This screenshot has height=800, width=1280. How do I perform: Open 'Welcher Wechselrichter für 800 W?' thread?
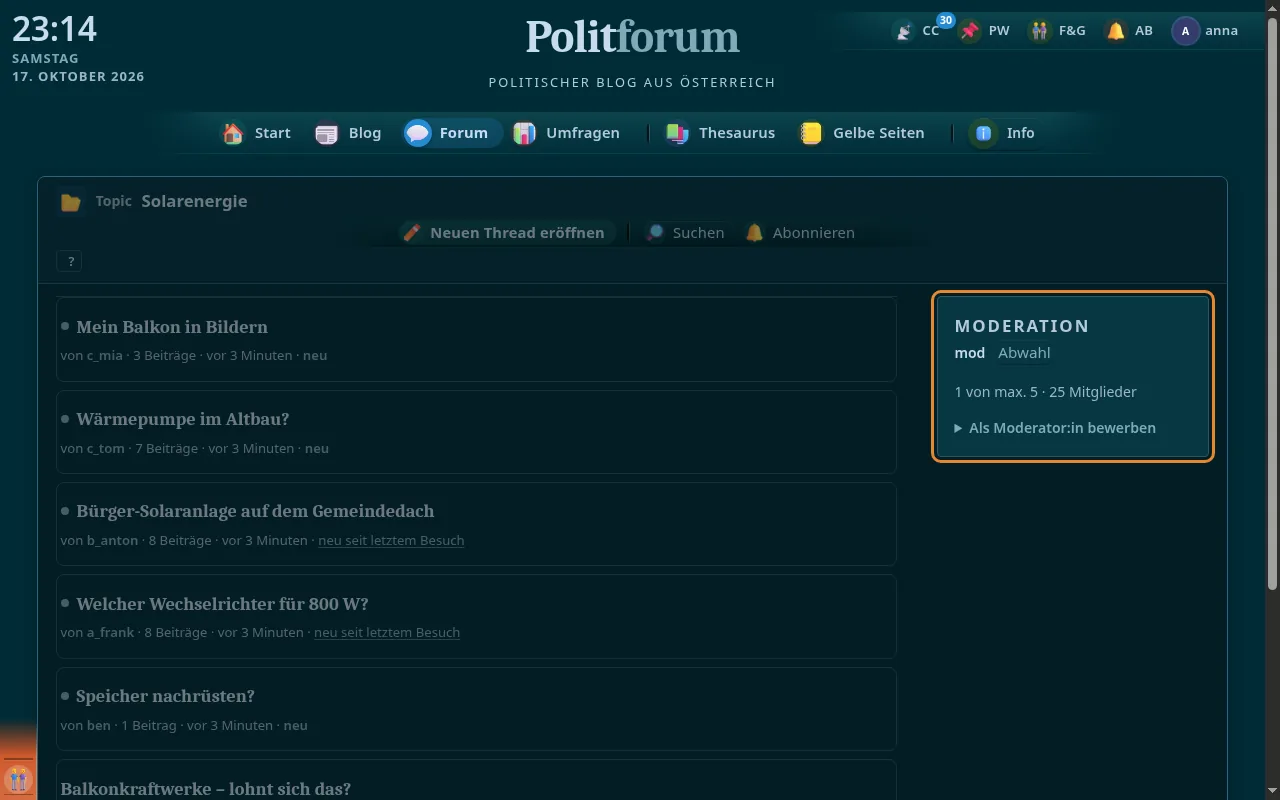tap(222, 604)
